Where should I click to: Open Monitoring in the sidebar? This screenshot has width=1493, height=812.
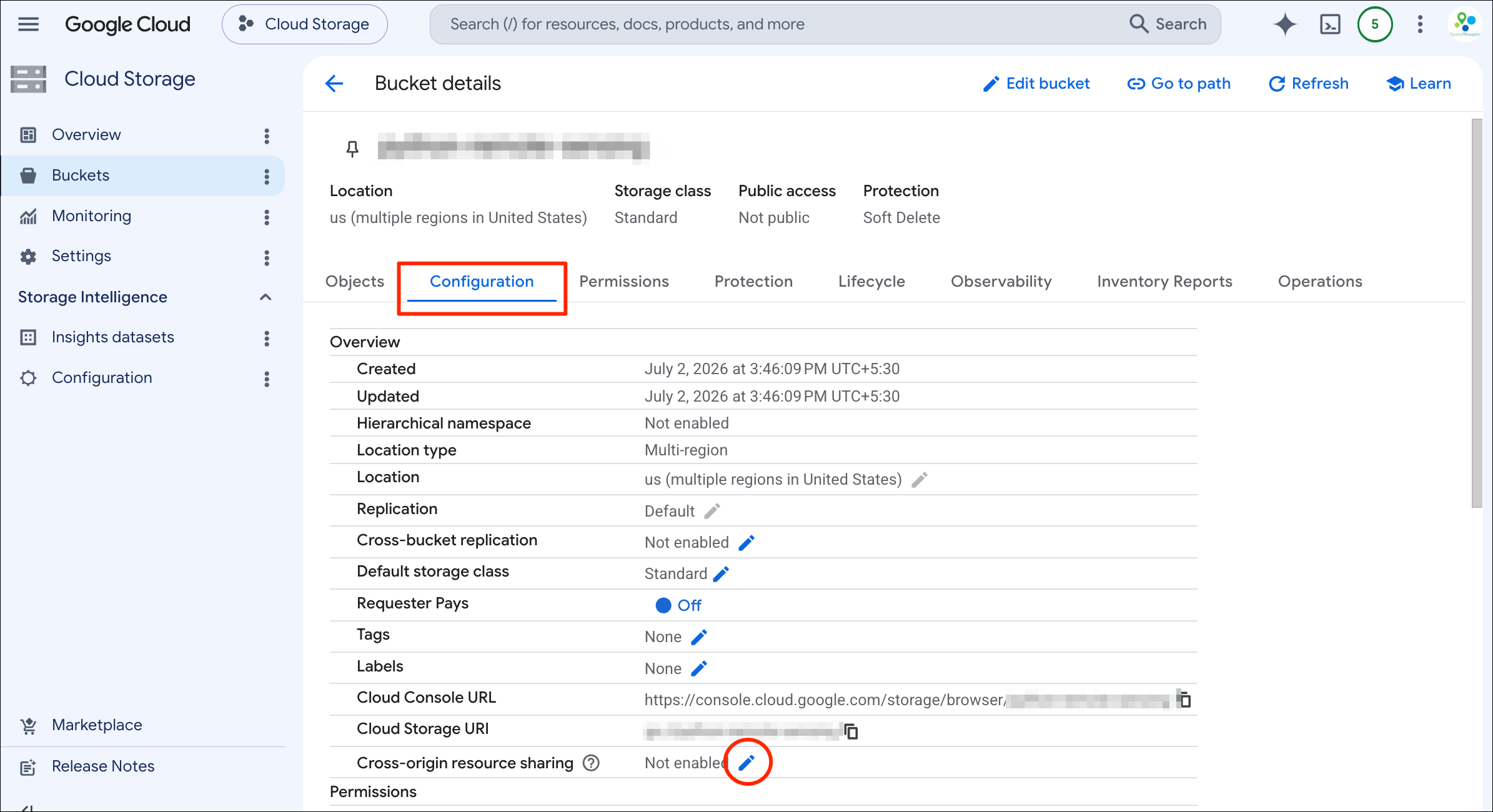tap(92, 216)
